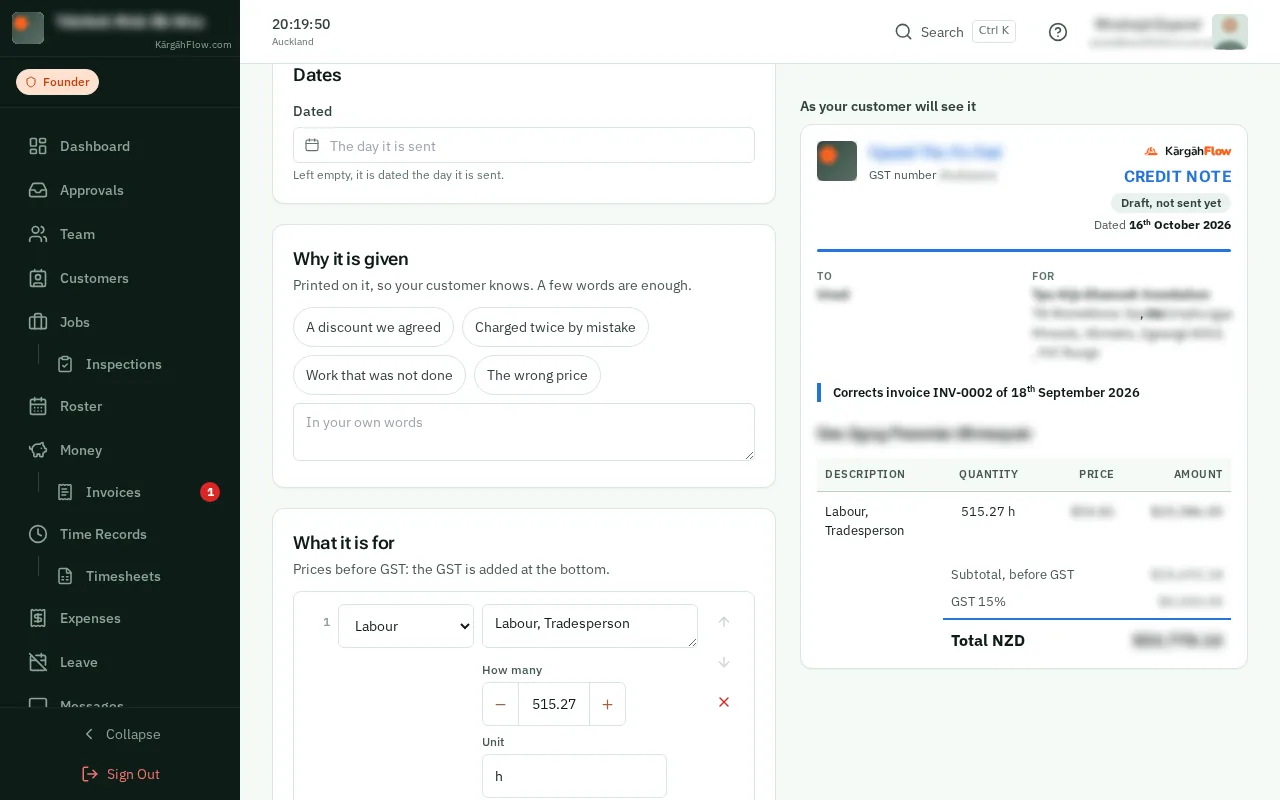Viewport: 1280px width, 800px height.
Task: Click the Expenses receipt icon
Action: pos(38,618)
